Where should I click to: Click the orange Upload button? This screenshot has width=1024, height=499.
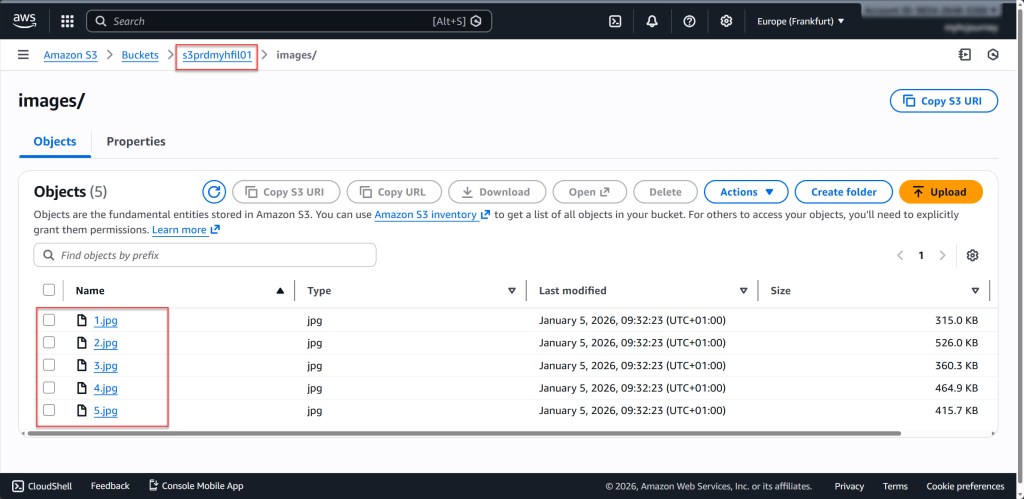pos(940,192)
